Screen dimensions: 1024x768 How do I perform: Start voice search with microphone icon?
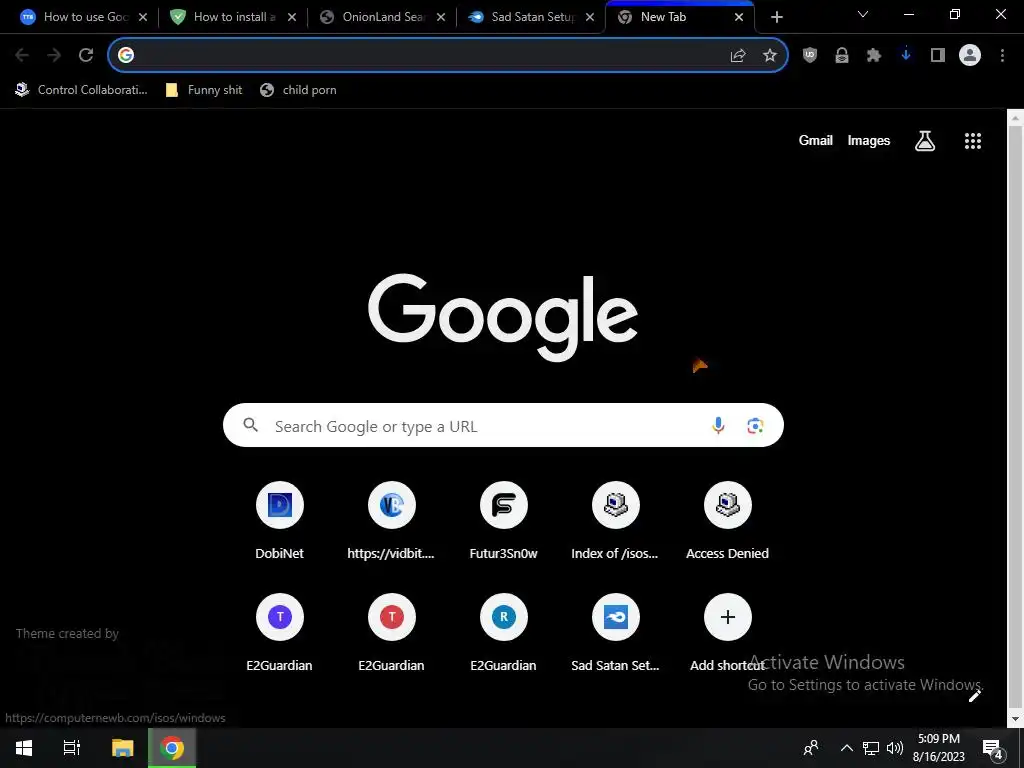point(718,426)
